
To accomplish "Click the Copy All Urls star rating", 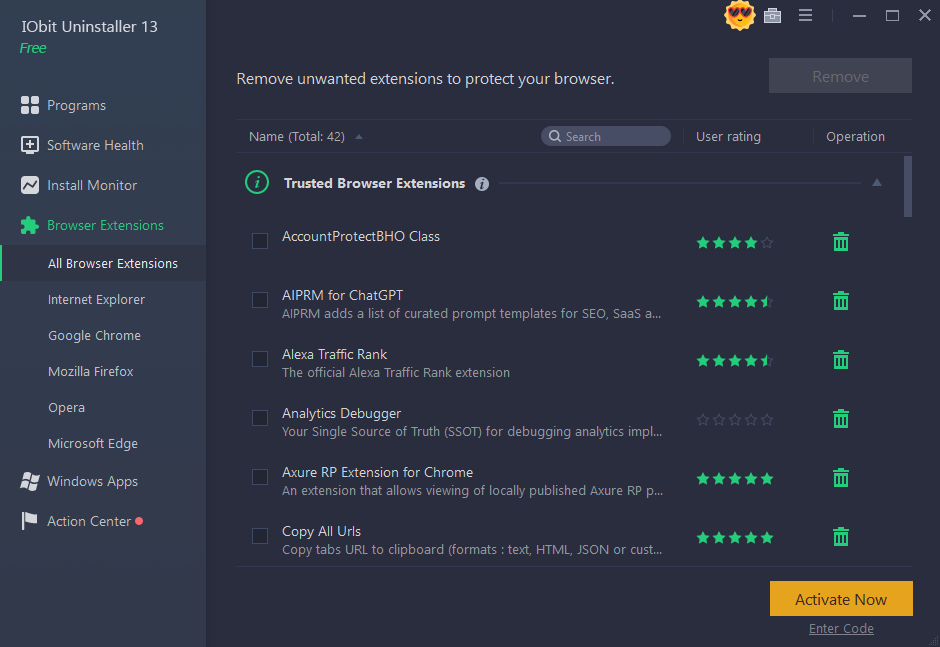I will coord(734,538).
